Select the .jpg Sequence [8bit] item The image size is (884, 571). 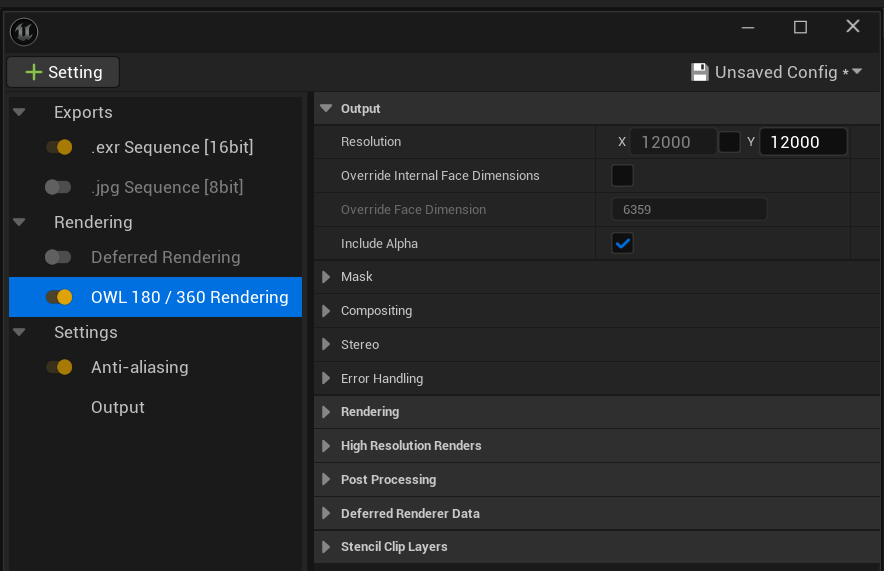tap(167, 187)
